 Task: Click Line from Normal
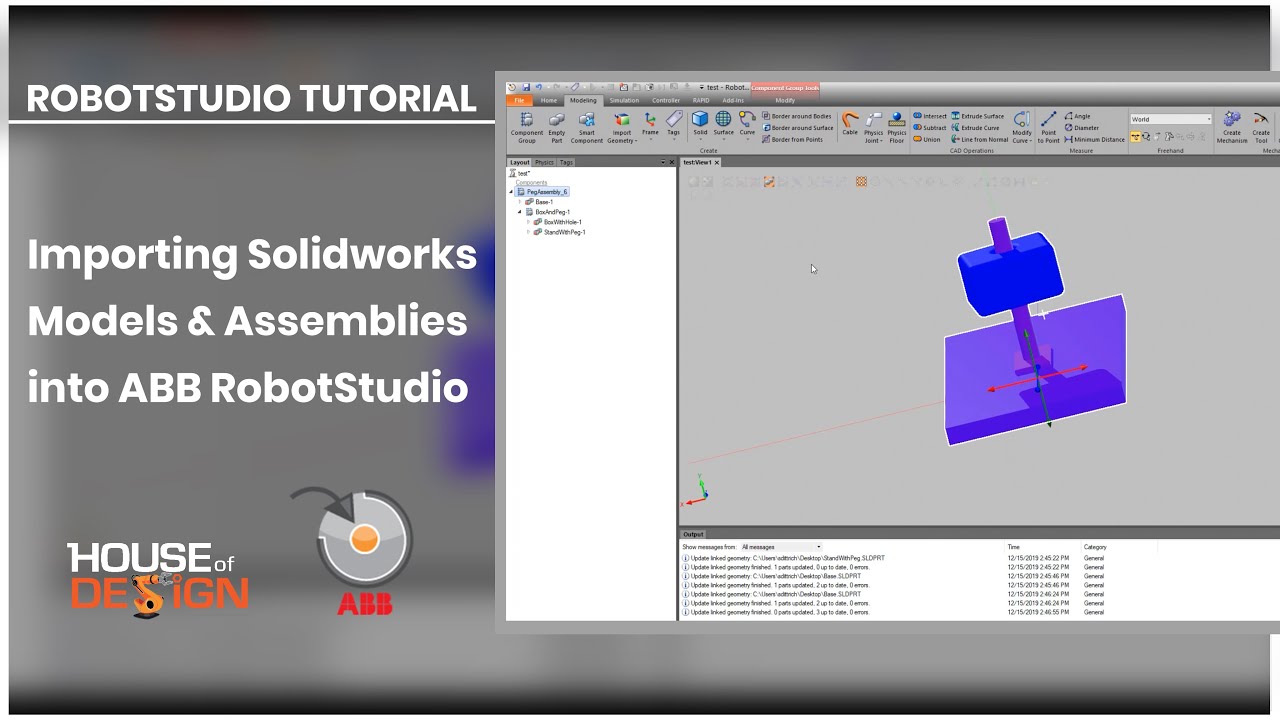(x=979, y=139)
